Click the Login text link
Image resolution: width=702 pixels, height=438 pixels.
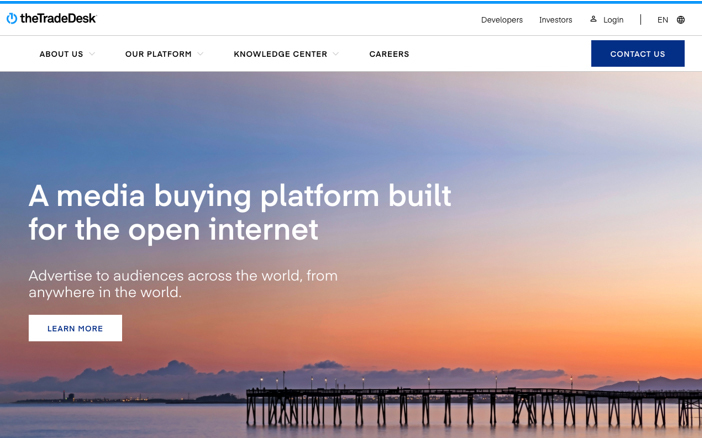coord(613,20)
